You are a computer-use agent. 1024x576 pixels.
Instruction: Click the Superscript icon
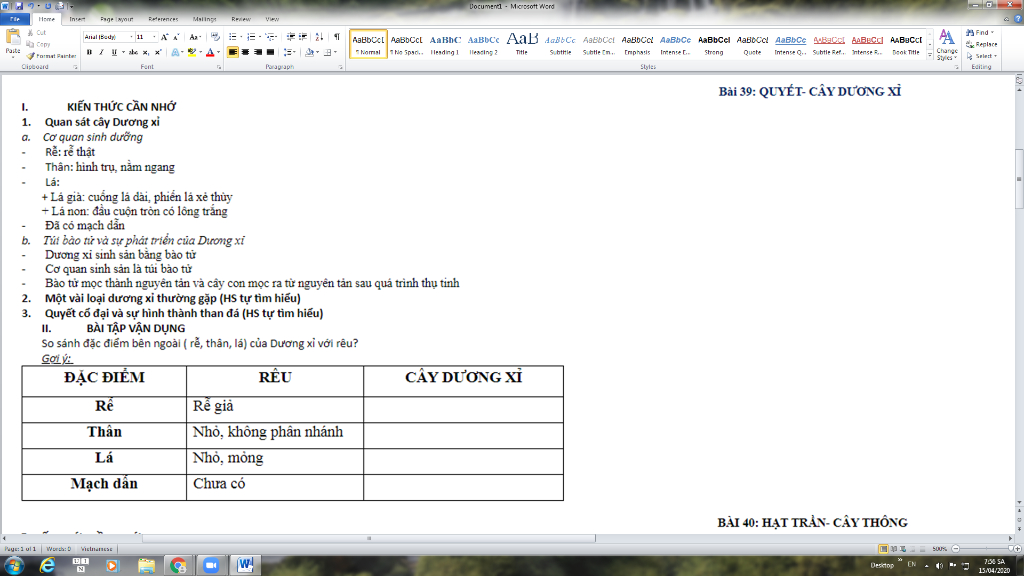pyautogui.click(x=157, y=52)
